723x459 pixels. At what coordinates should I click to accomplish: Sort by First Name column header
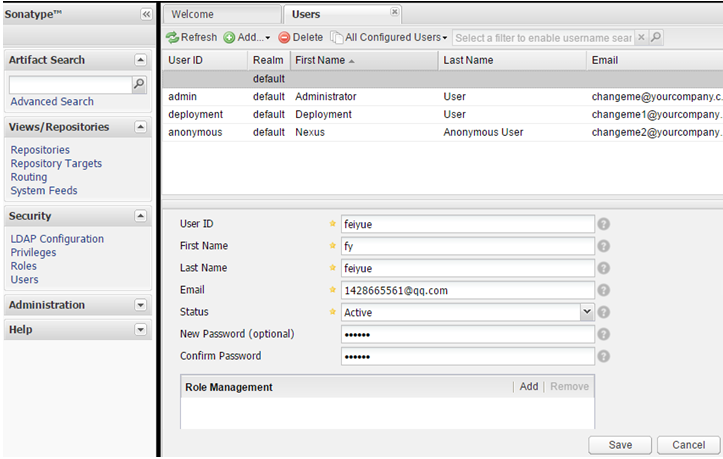(364, 60)
